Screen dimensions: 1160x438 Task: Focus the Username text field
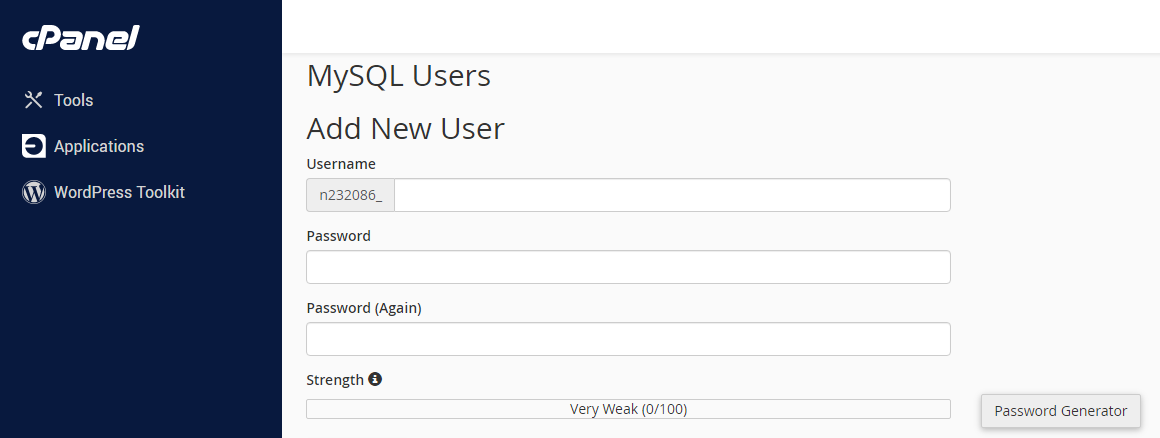coord(672,195)
